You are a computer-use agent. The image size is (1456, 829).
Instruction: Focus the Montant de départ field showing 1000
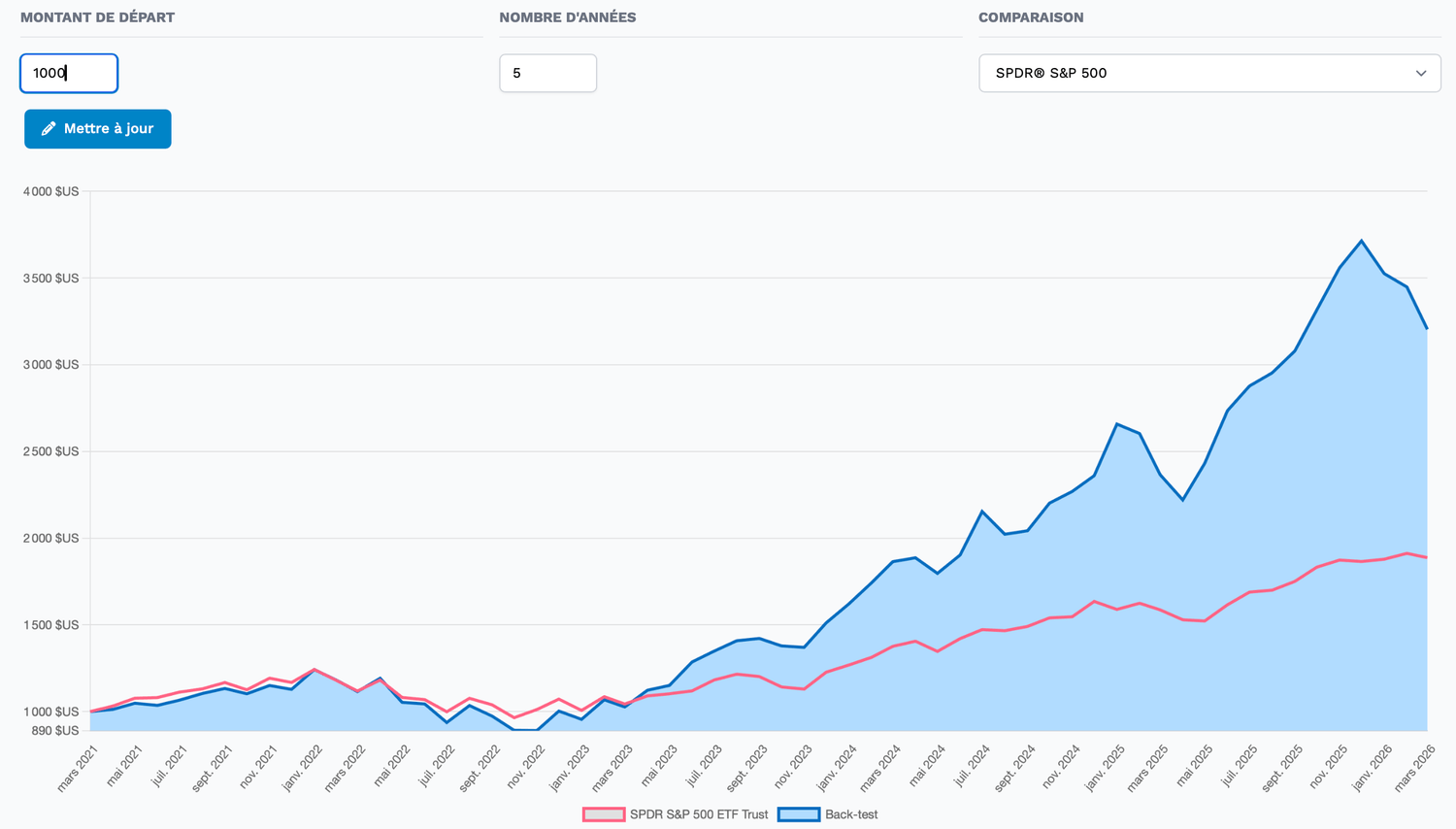click(69, 74)
